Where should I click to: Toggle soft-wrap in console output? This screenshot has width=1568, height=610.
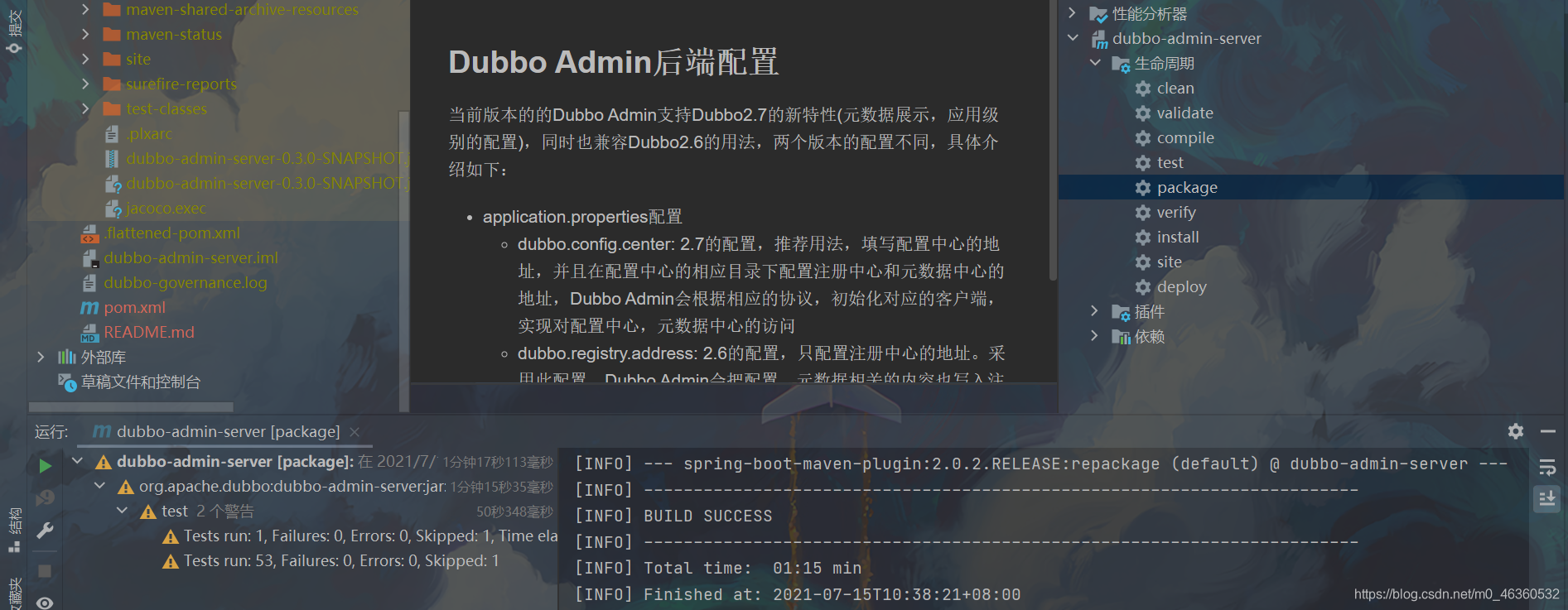coord(1547,468)
